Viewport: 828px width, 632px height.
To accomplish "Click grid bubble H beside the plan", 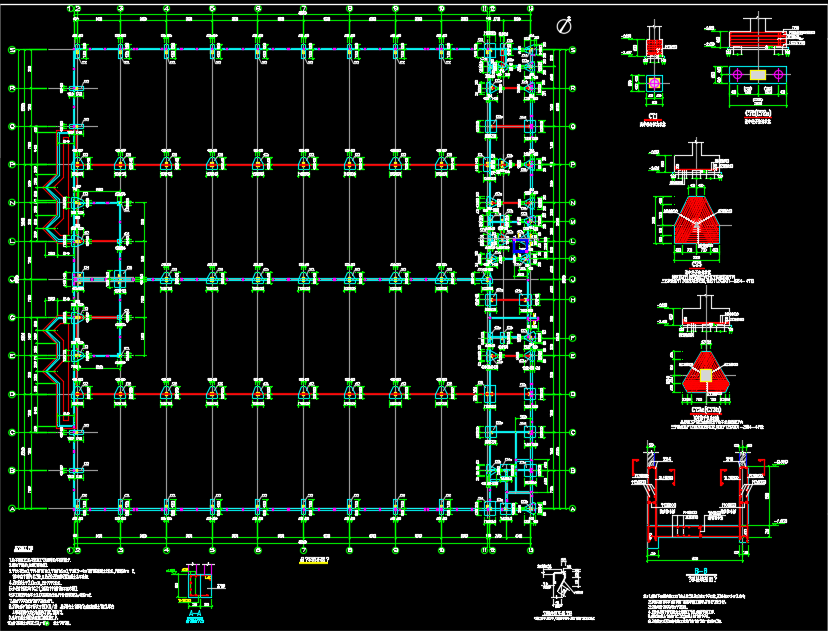I will [x=573, y=300].
